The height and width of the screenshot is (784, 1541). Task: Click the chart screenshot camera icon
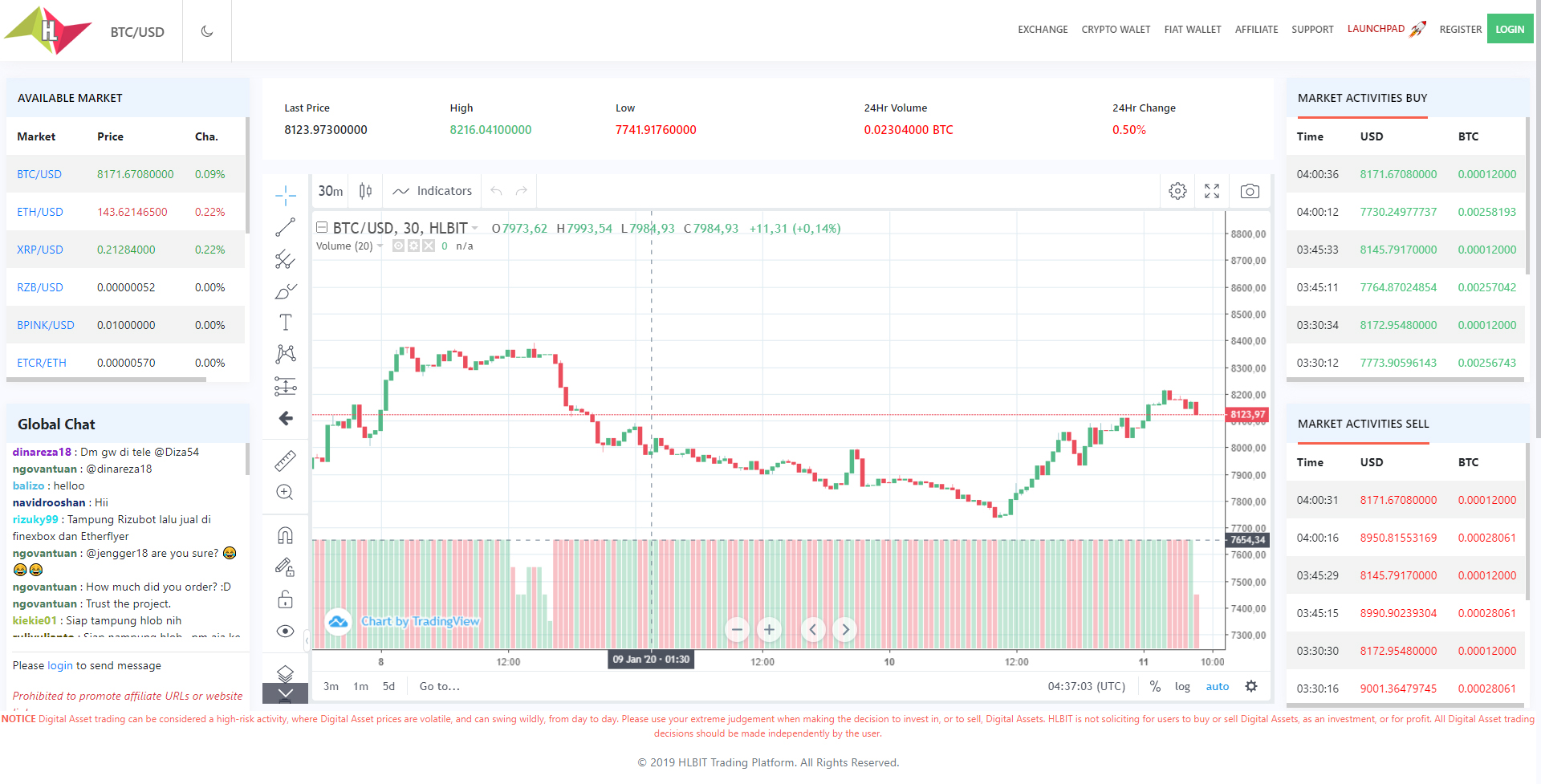click(x=1250, y=191)
